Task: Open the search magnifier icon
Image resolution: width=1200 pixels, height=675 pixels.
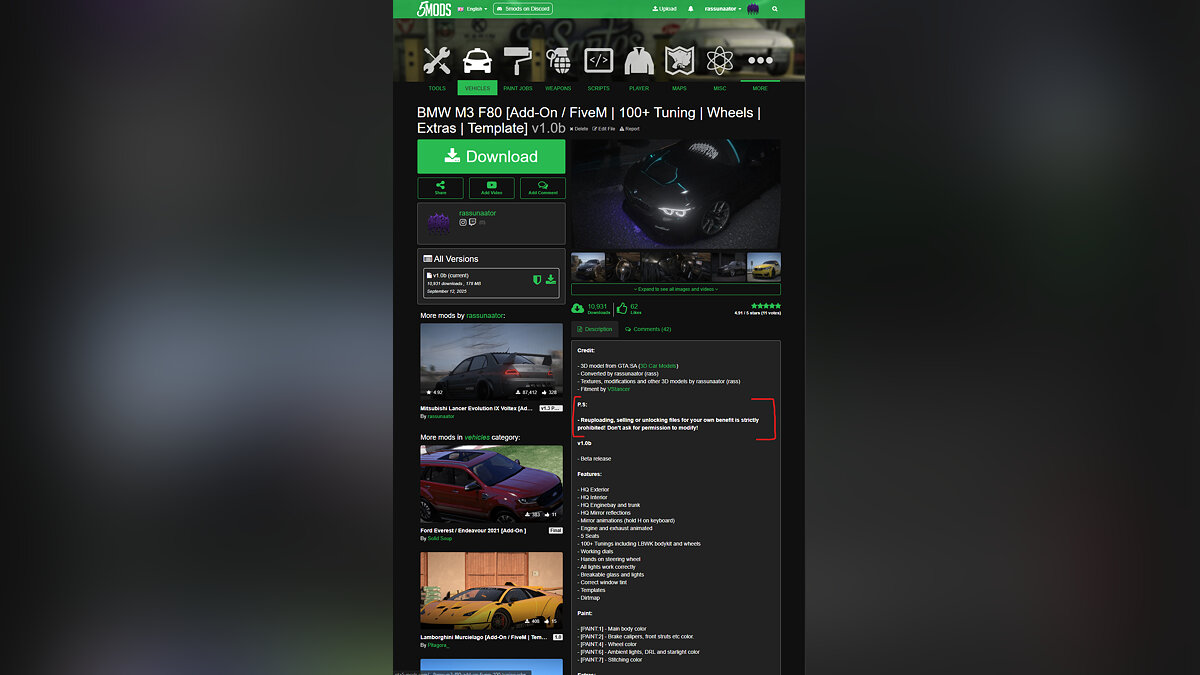Action: (x=774, y=9)
